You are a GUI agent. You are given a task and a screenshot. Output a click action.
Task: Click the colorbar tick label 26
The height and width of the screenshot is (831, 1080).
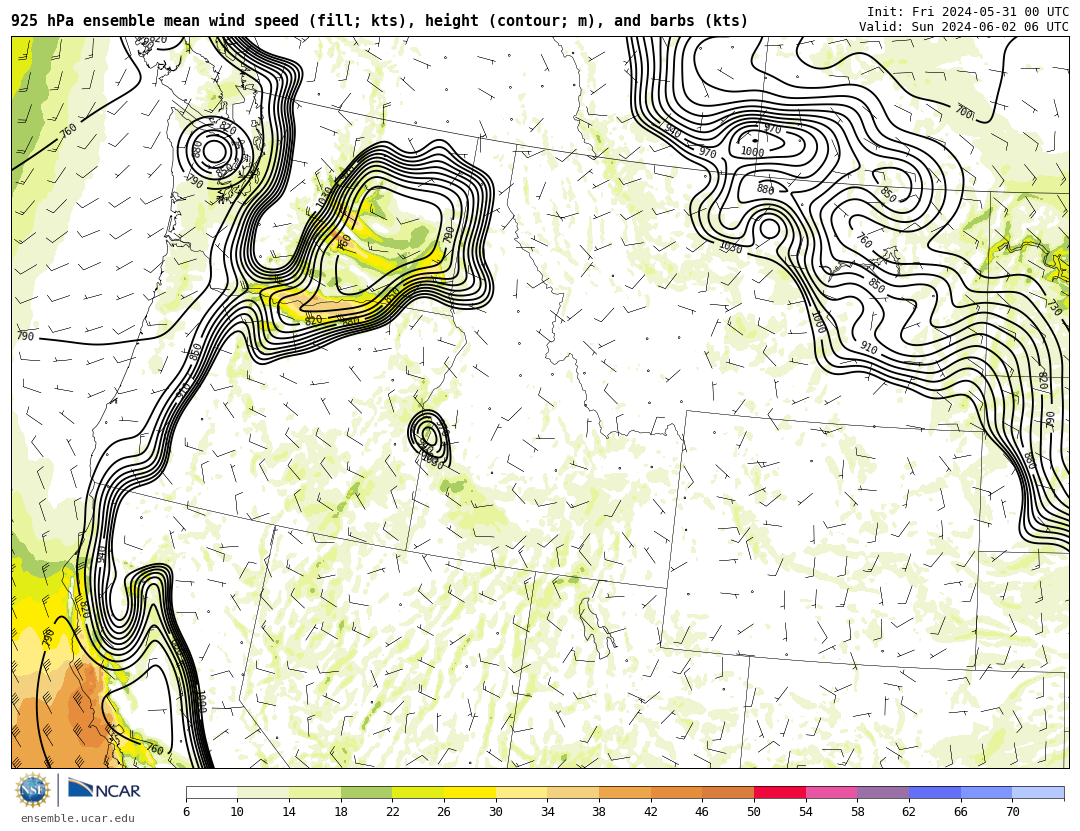pyautogui.click(x=444, y=812)
